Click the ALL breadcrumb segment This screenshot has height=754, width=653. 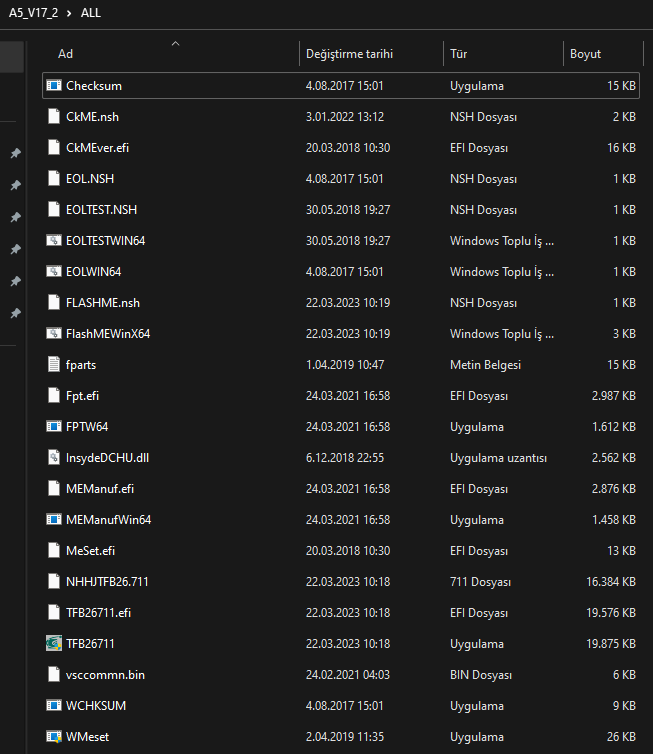click(x=91, y=13)
